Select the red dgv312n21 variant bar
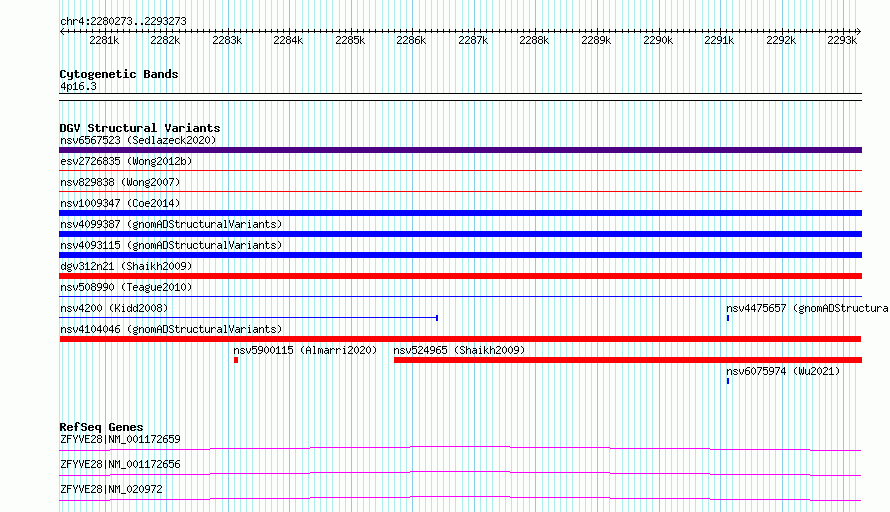This screenshot has width=890, height=512. tap(460, 276)
